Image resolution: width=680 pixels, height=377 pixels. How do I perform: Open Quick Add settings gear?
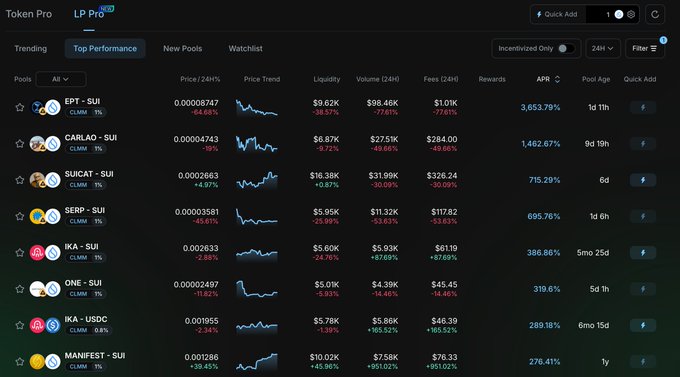631,14
